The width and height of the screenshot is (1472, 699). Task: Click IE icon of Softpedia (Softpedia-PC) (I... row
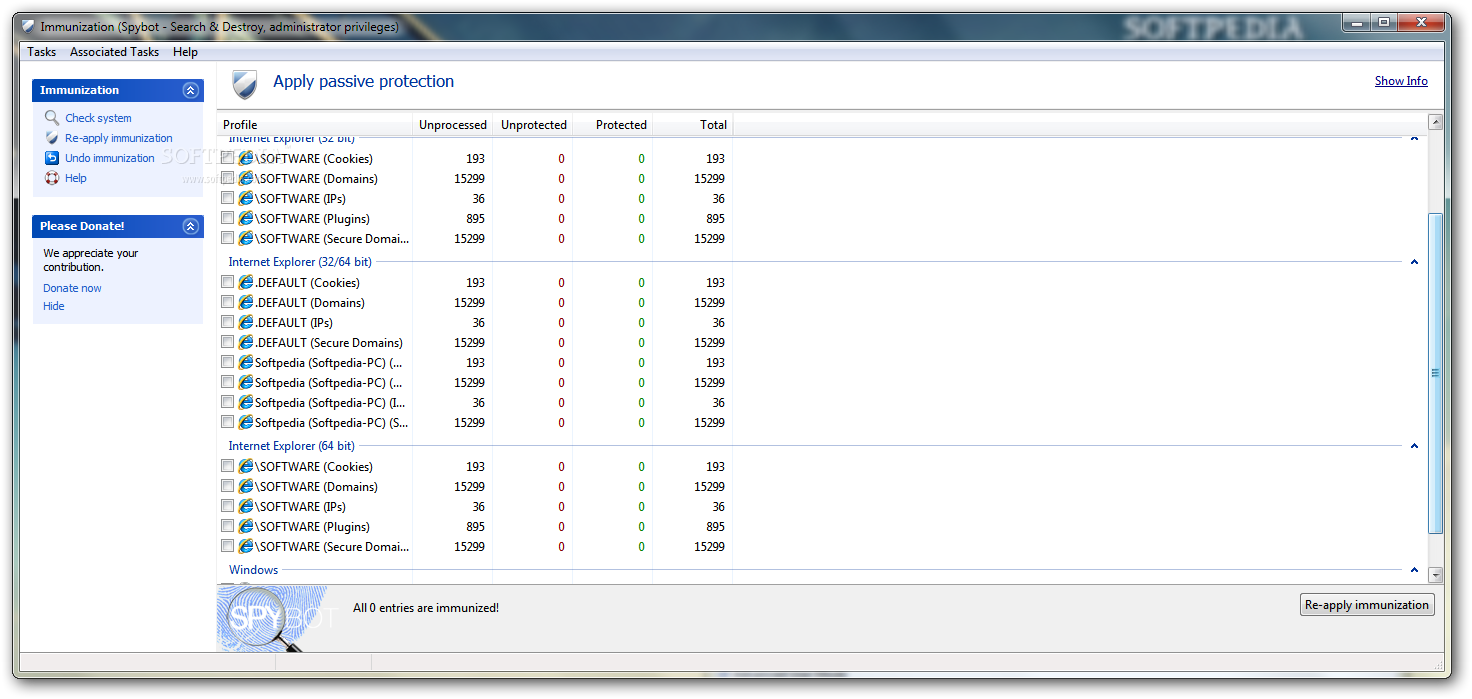tap(246, 402)
